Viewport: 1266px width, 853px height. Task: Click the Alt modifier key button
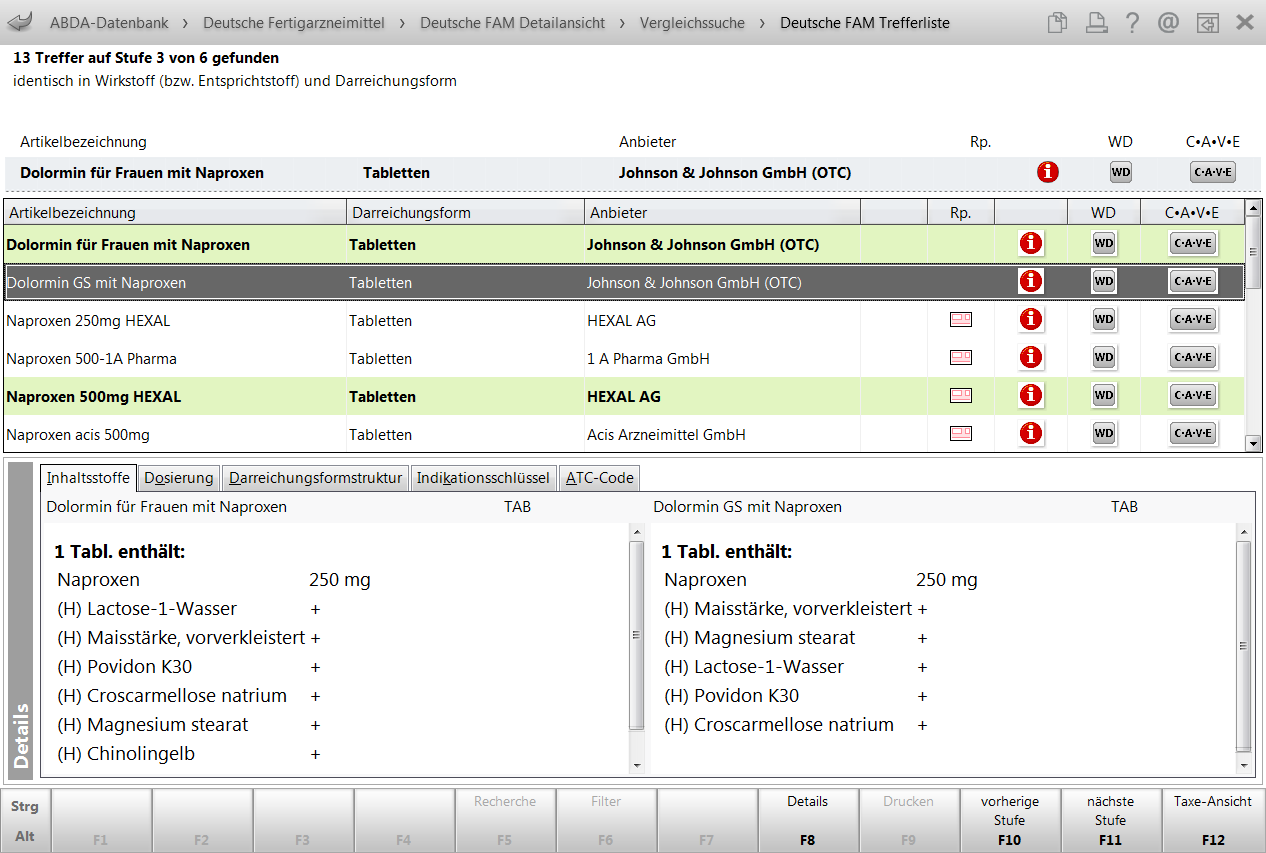(25, 836)
